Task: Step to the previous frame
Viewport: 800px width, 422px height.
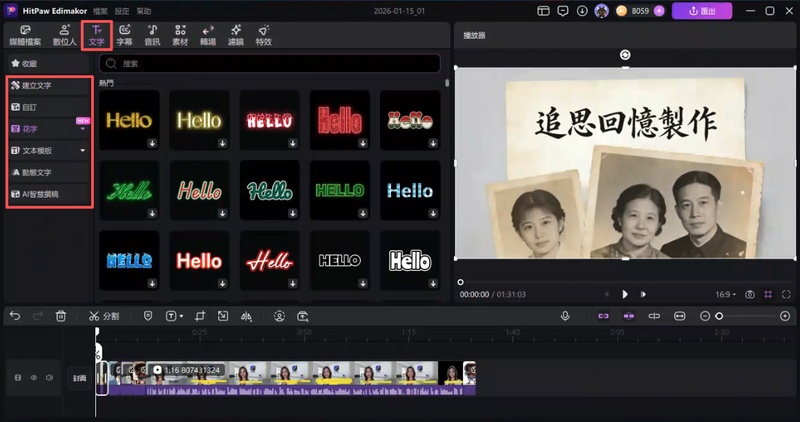Action: (x=607, y=294)
